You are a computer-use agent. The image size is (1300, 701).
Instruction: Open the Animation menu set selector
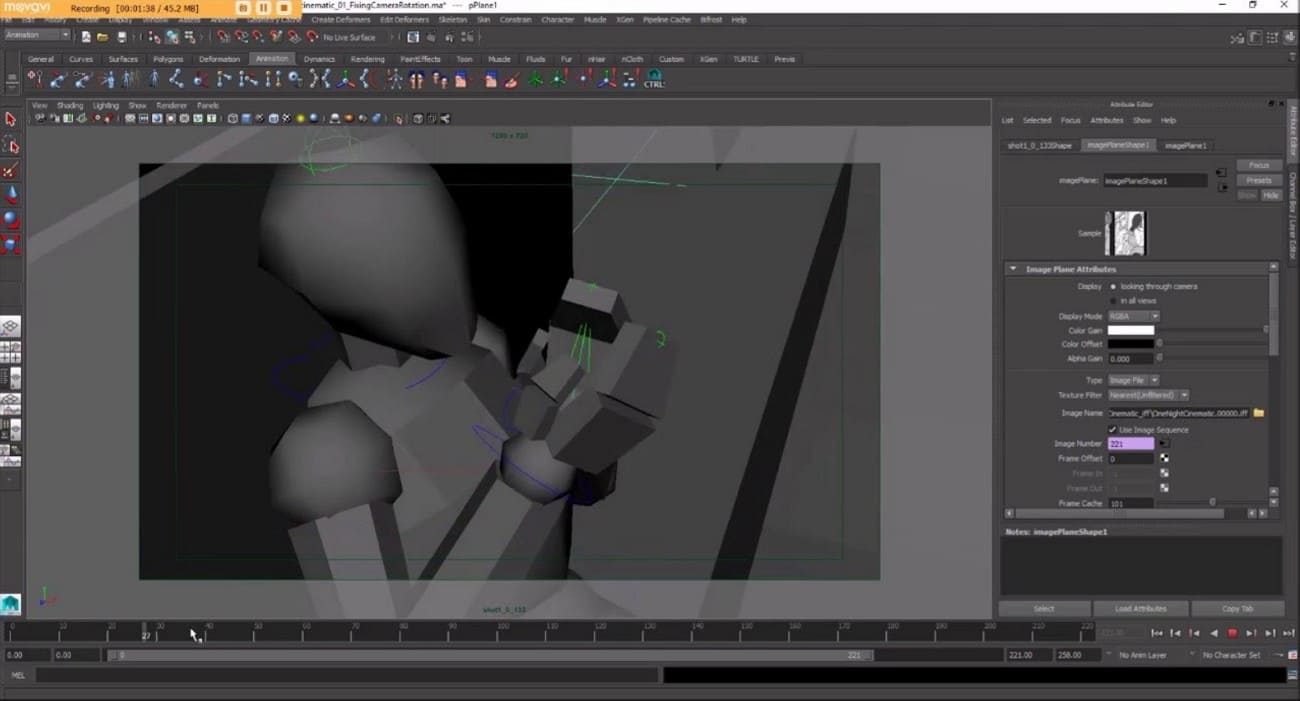click(x=35, y=35)
